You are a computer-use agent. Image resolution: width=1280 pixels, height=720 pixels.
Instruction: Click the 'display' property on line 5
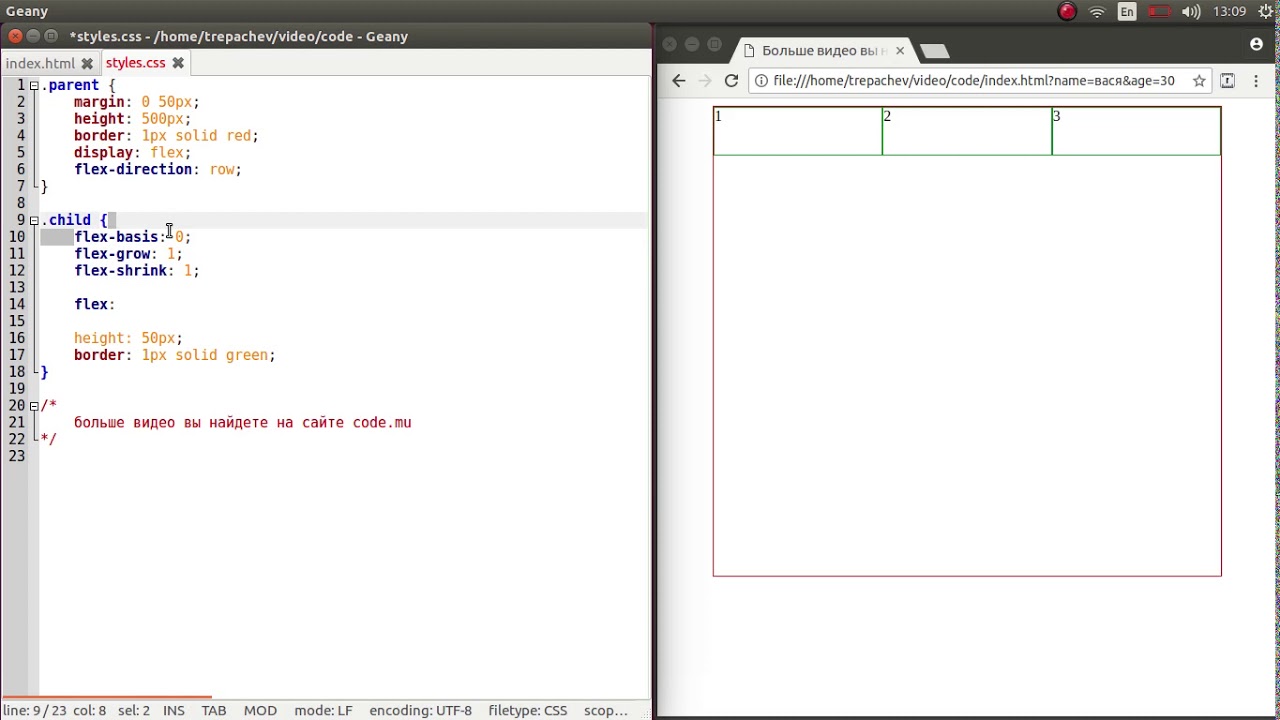click(103, 153)
